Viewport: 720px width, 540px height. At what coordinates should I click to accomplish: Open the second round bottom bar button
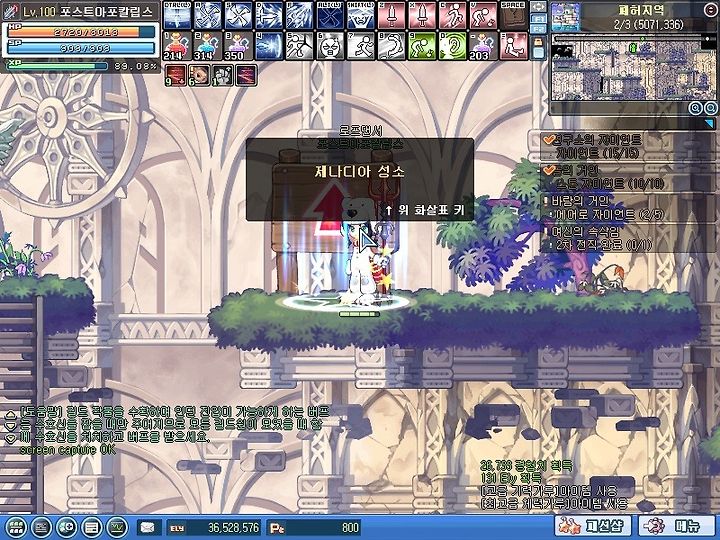pyautogui.click(x=41, y=528)
